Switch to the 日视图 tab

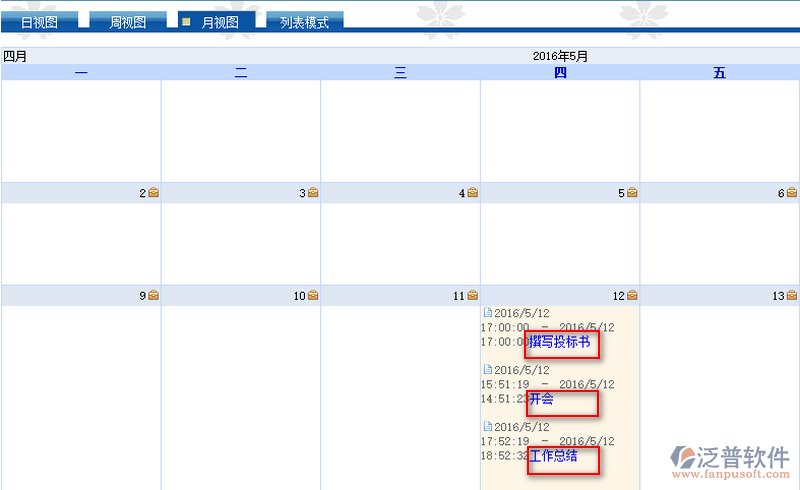(39, 22)
